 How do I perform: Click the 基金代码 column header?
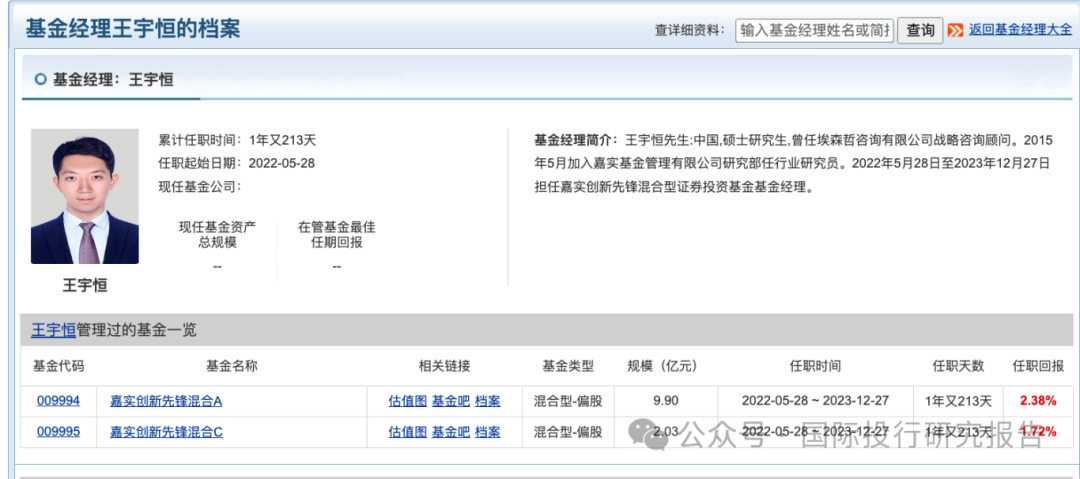pos(59,366)
